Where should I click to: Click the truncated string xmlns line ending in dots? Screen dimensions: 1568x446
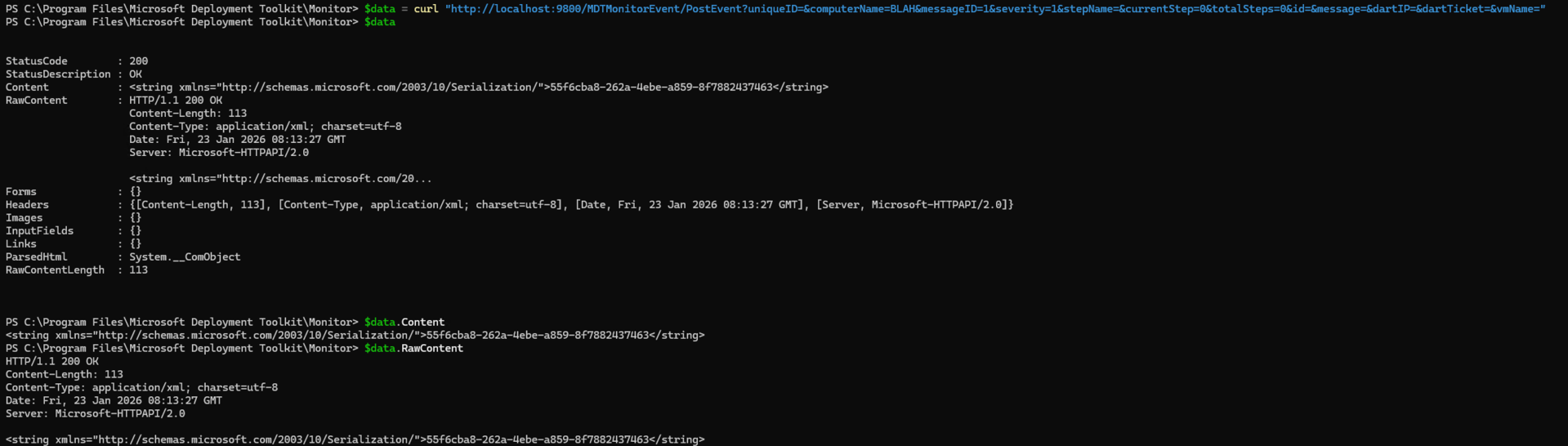[x=280, y=179]
